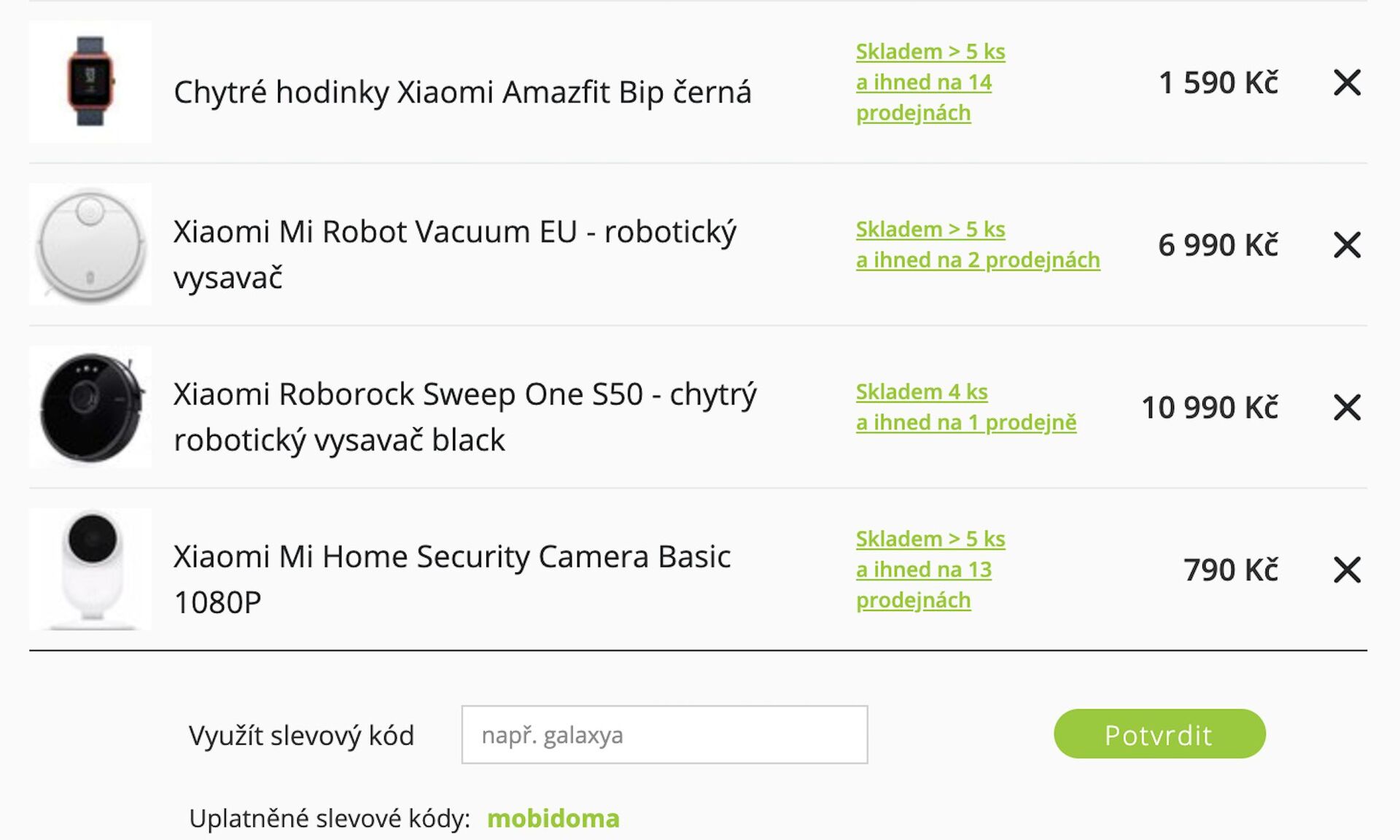1400x840 pixels.
Task: Open black Roborock vacuum thumbnail
Action: coord(90,407)
